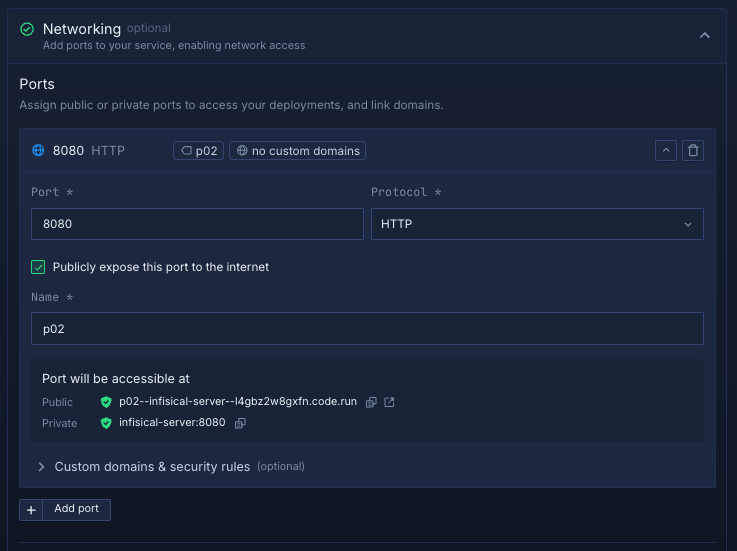Image resolution: width=737 pixels, height=551 pixels.
Task: Click the Add port button
Action: coord(76,509)
